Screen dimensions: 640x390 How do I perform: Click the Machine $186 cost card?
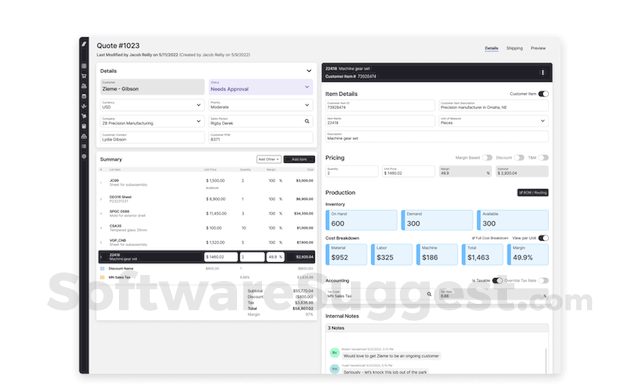click(x=437, y=254)
